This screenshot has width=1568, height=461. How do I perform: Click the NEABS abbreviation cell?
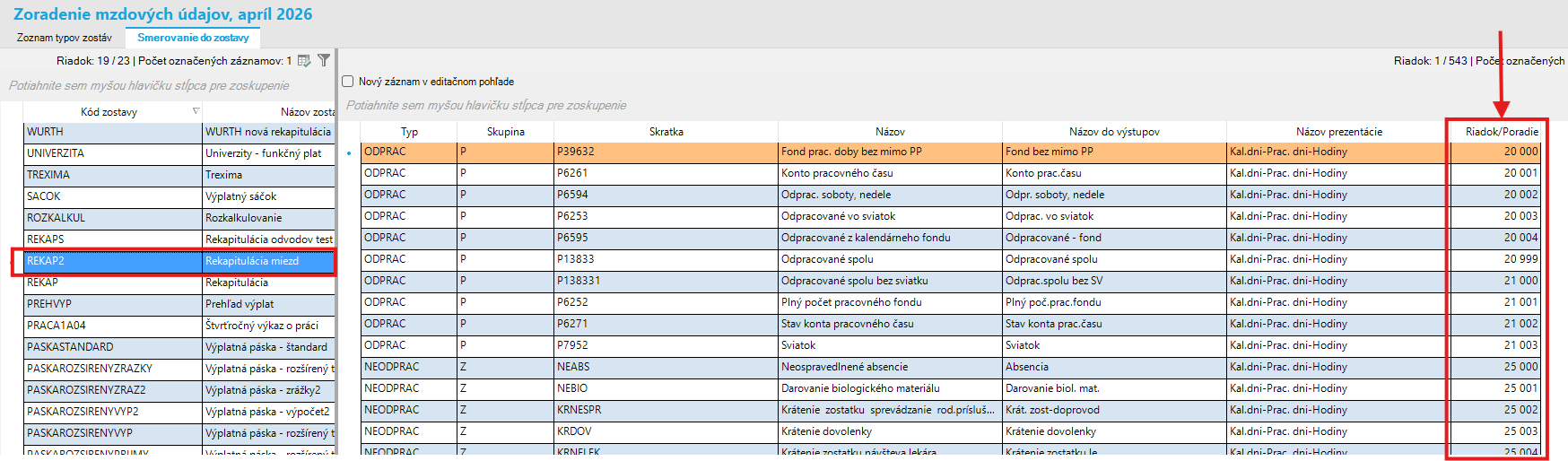(x=666, y=367)
